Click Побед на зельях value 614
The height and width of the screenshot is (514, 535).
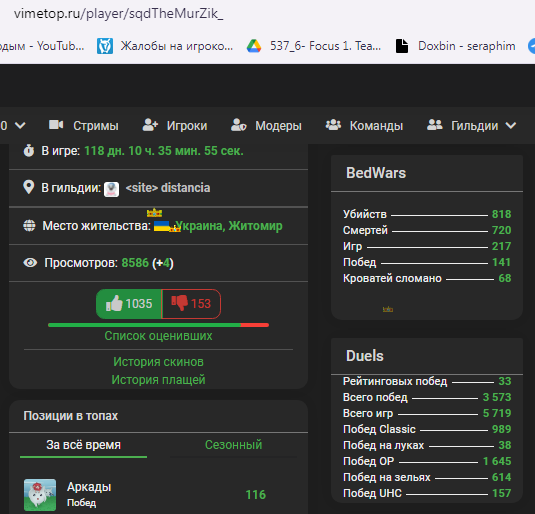click(501, 477)
